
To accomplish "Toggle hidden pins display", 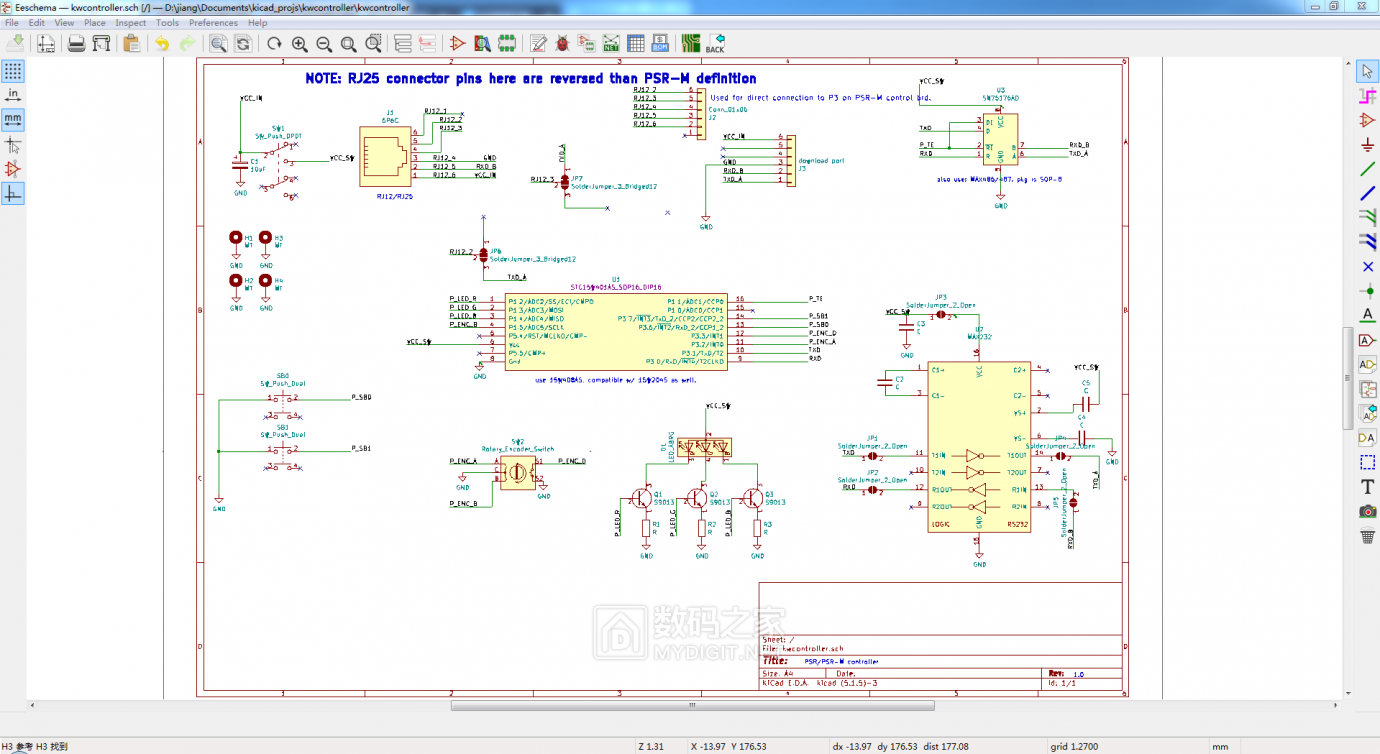I will (13, 169).
